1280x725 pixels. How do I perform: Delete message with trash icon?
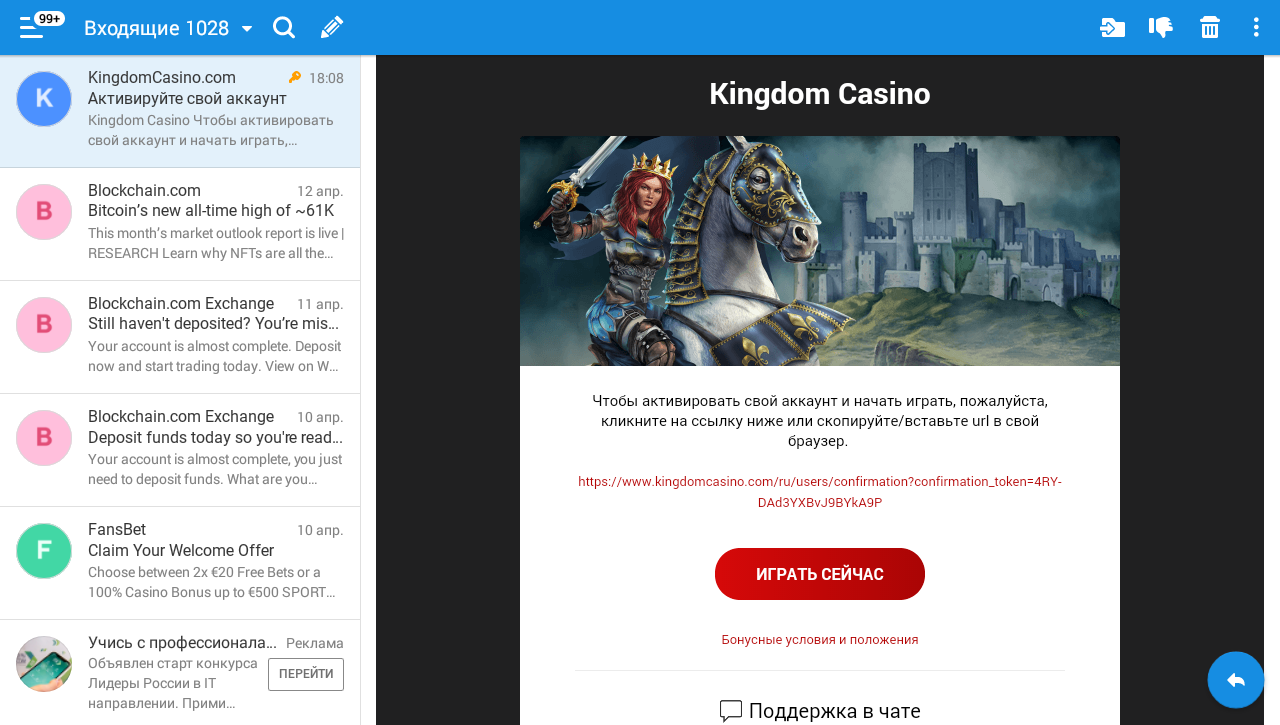click(x=1210, y=27)
